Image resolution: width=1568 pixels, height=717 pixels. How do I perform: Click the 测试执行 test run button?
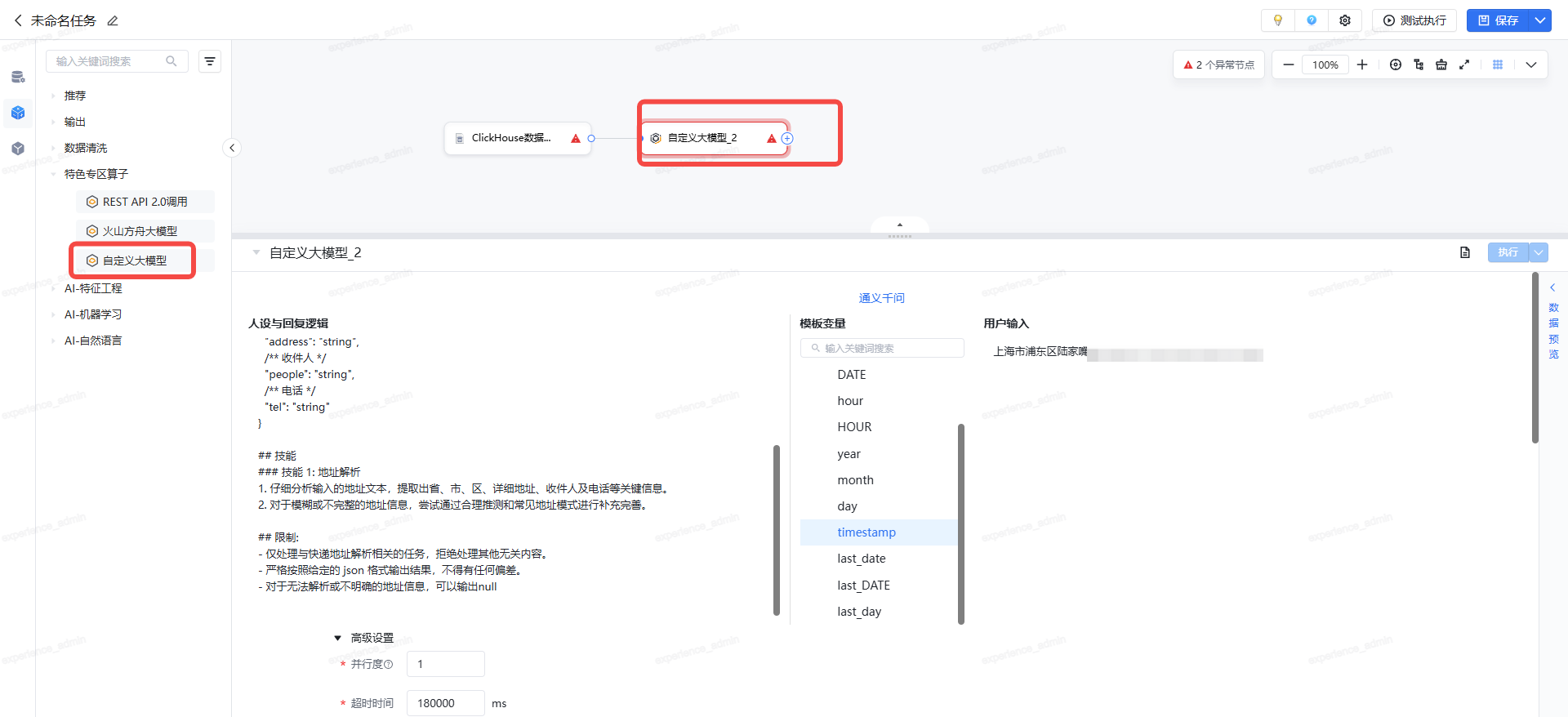(1414, 20)
